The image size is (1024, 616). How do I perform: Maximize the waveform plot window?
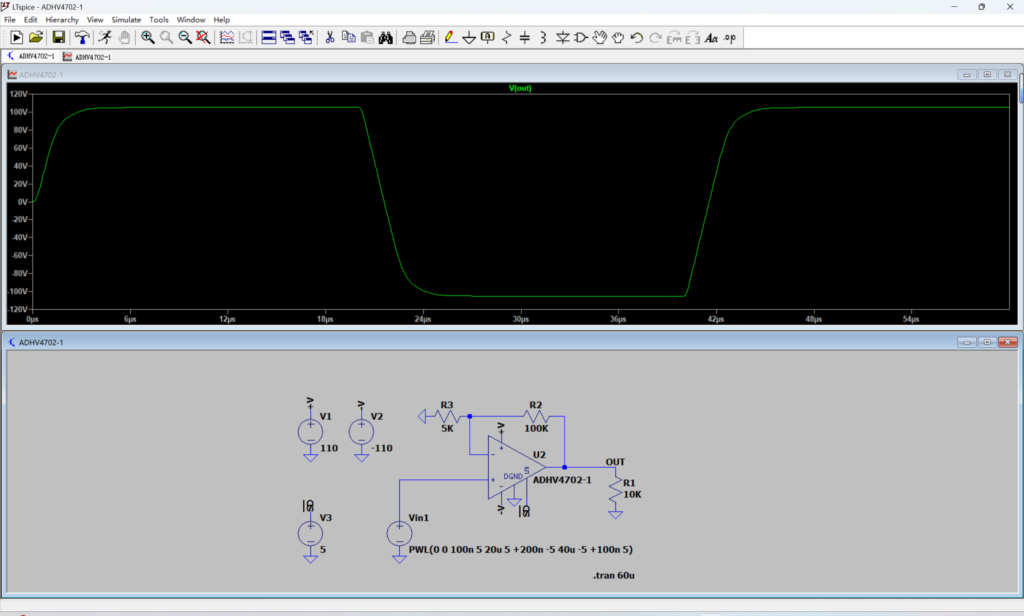point(987,74)
